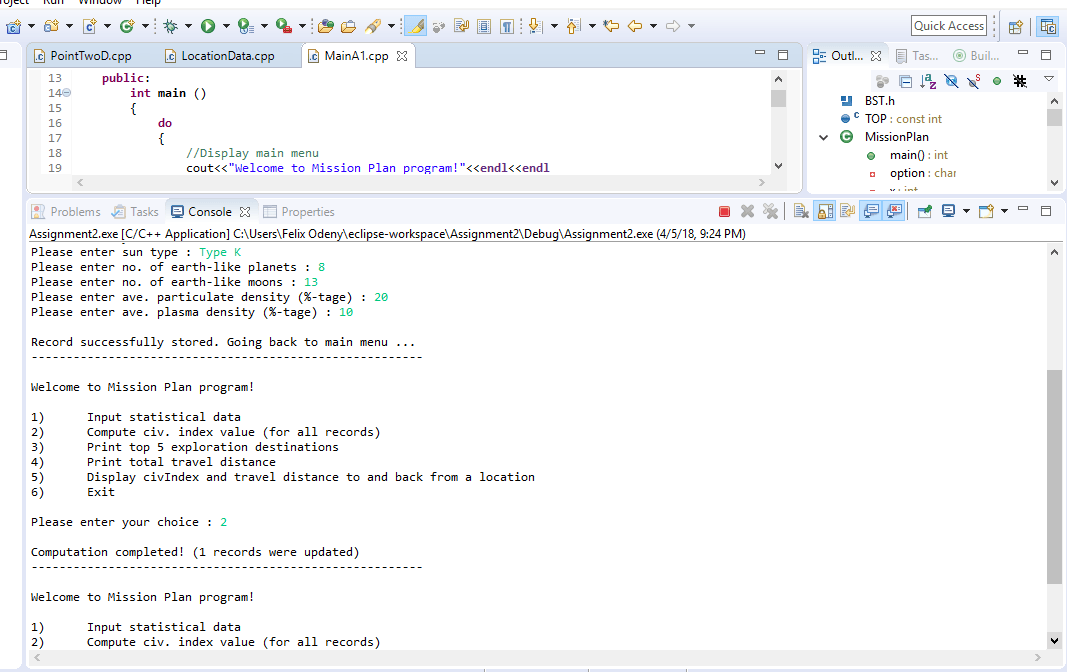Click the Quick Access search field
Viewport: 1067px width, 672px height.
pyautogui.click(x=949, y=26)
